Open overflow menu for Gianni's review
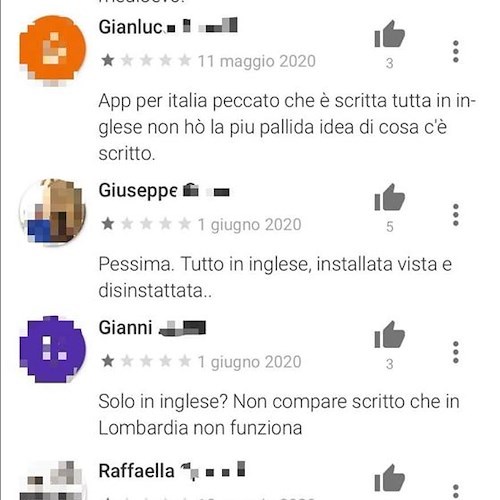The width and height of the screenshot is (500, 500). pyautogui.click(x=456, y=352)
